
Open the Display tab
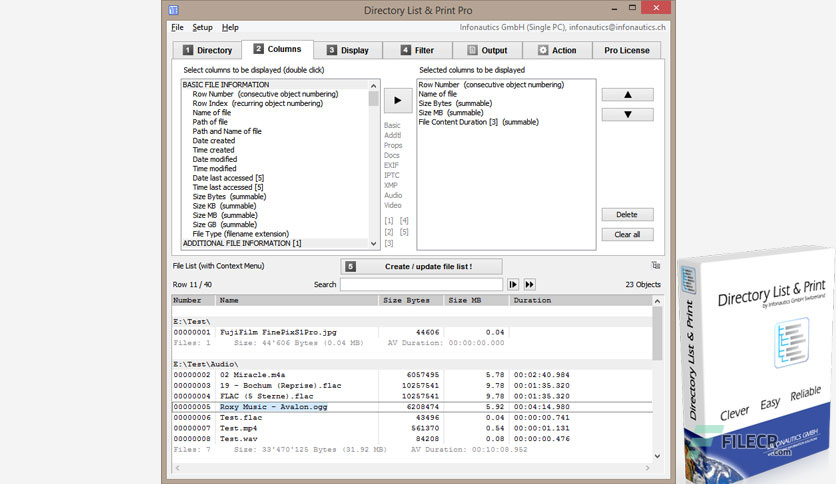tap(348, 50)
